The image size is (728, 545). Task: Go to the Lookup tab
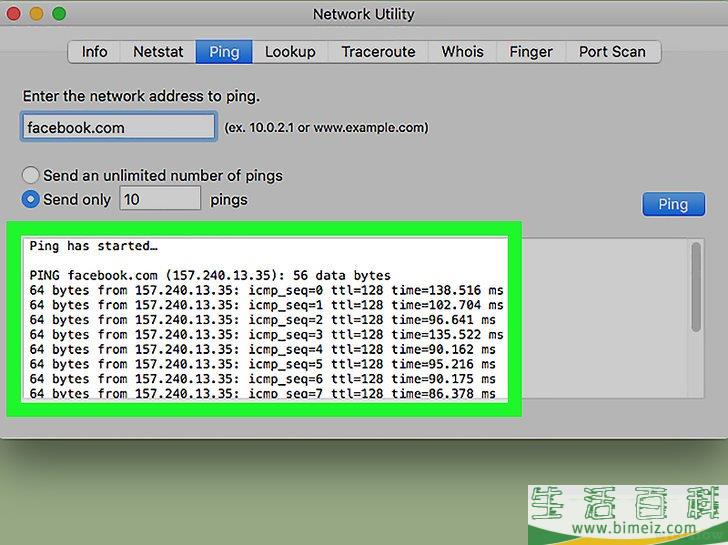(x=290, y=52)
